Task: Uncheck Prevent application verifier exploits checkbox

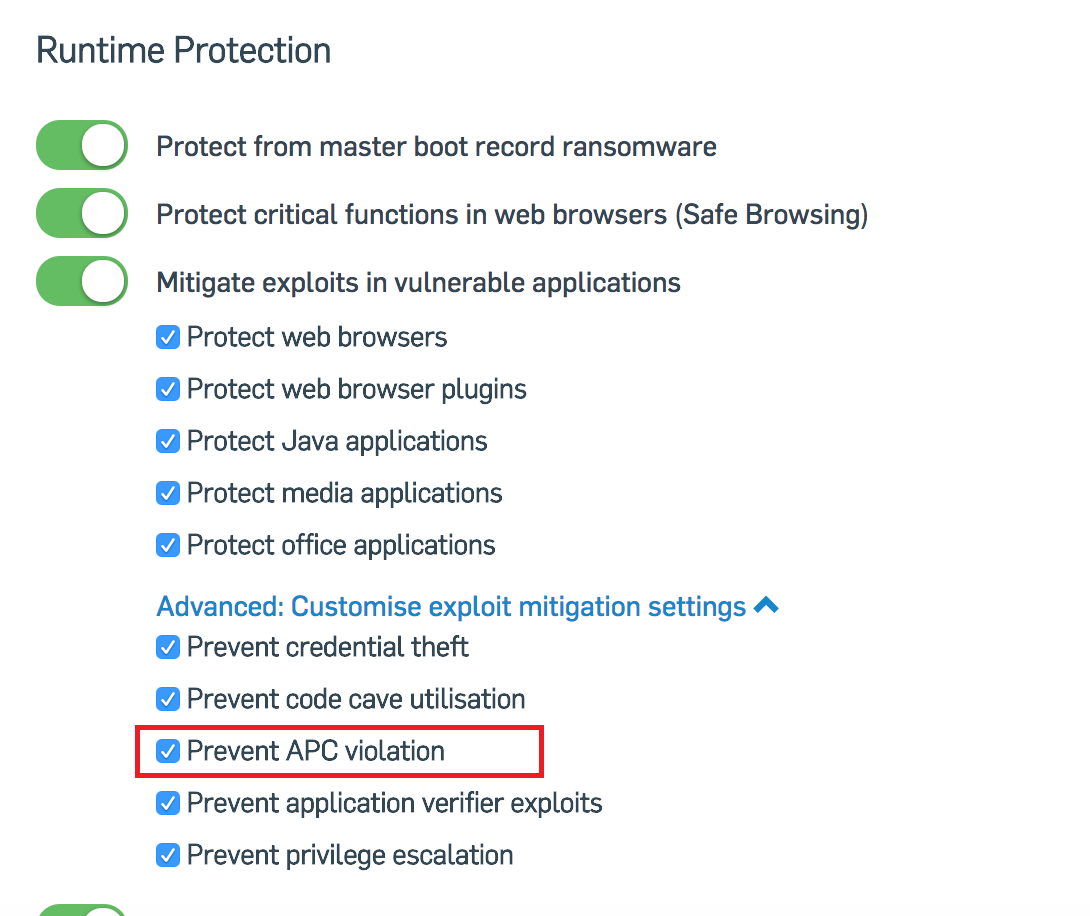Action: click(x=168, y=803)
